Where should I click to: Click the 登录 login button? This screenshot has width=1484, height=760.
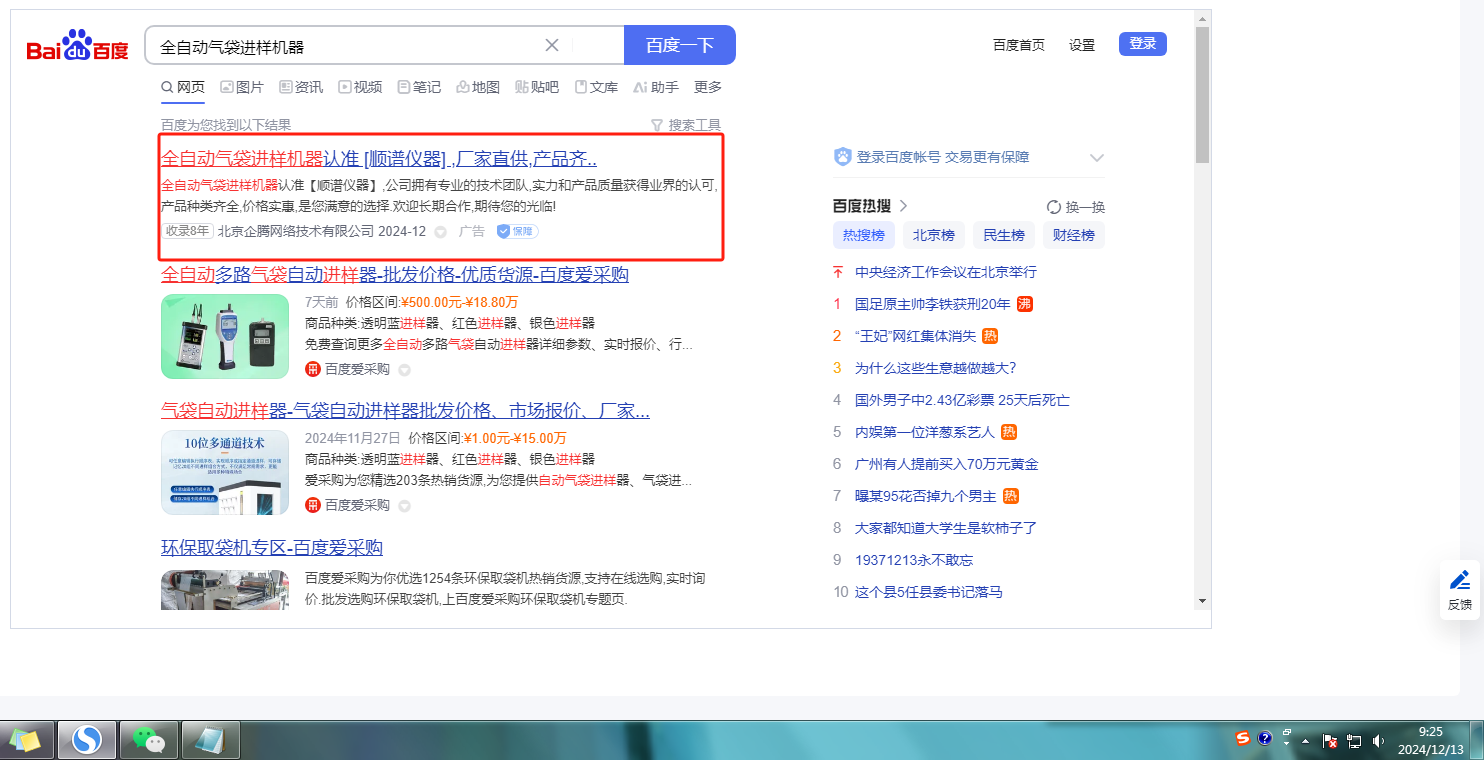tap(1142, 44)
